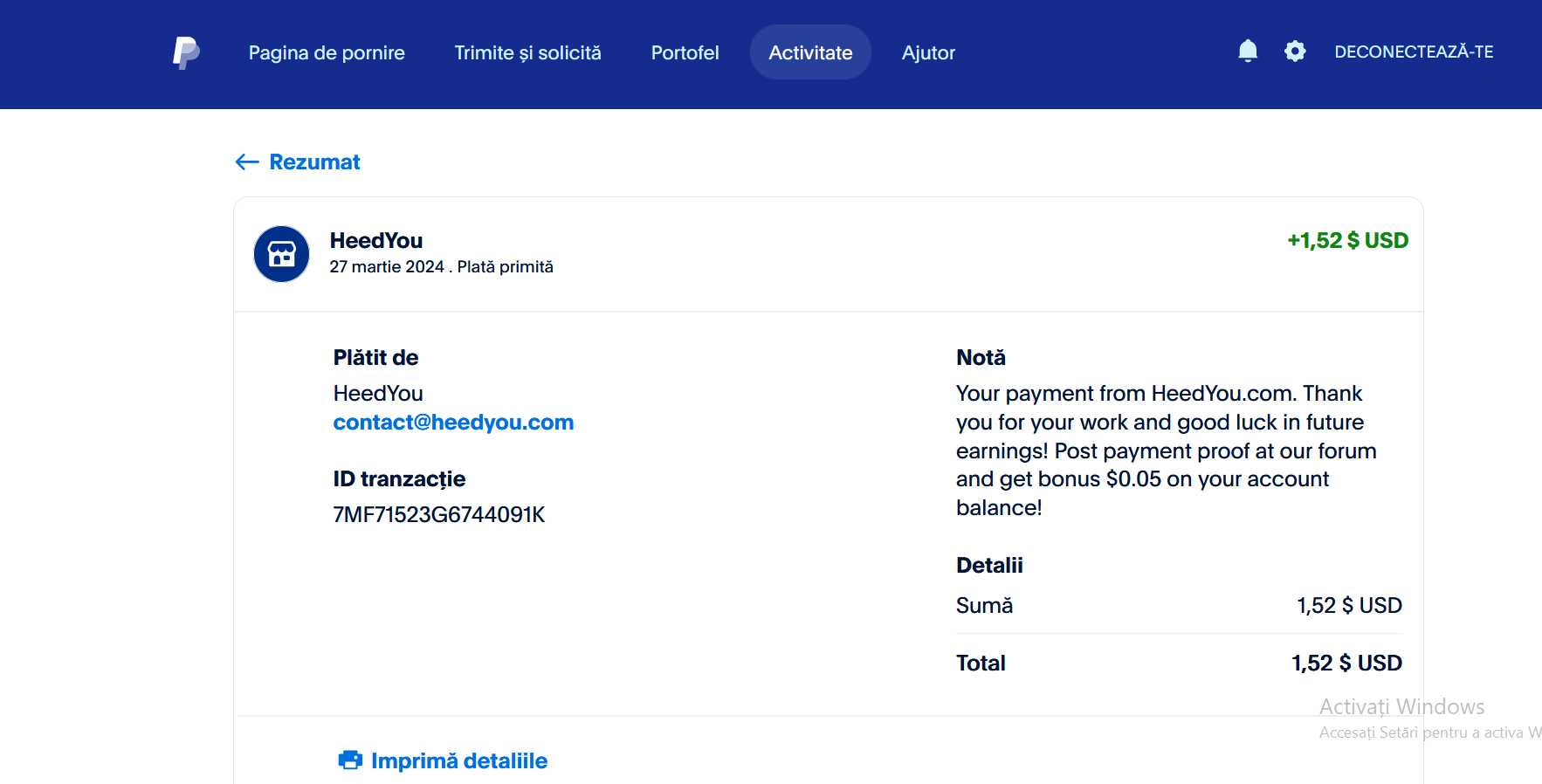Click the Total value 1,52 $ USD
This screenshot has height=784, width=1542.
click(x=1346, y=663)
